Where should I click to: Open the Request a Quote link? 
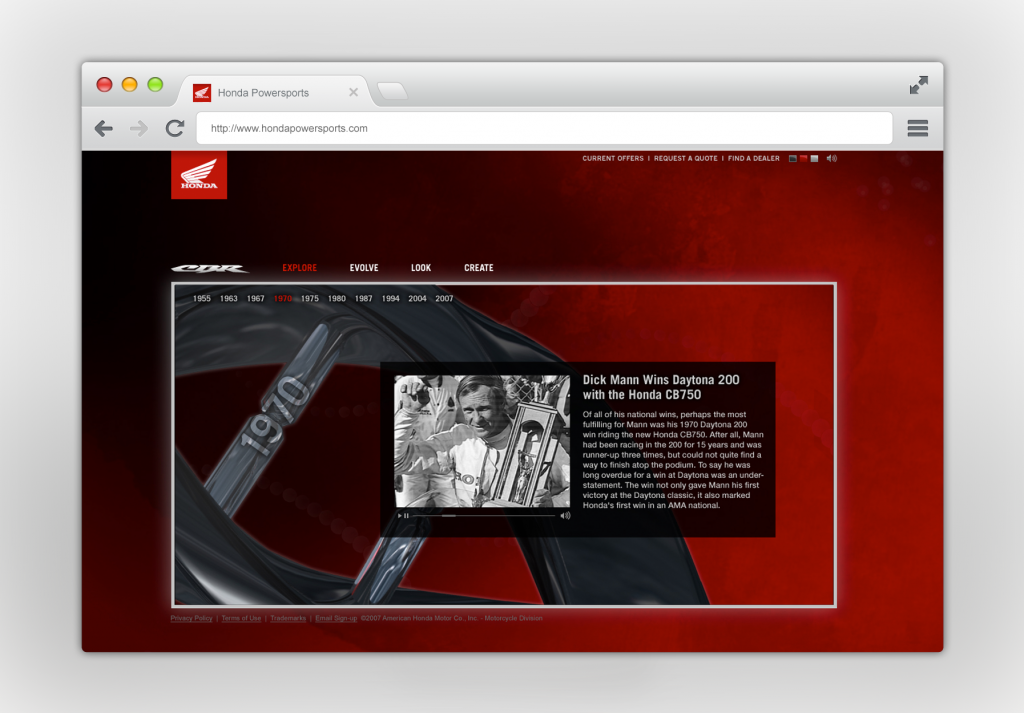pos(686,158)
